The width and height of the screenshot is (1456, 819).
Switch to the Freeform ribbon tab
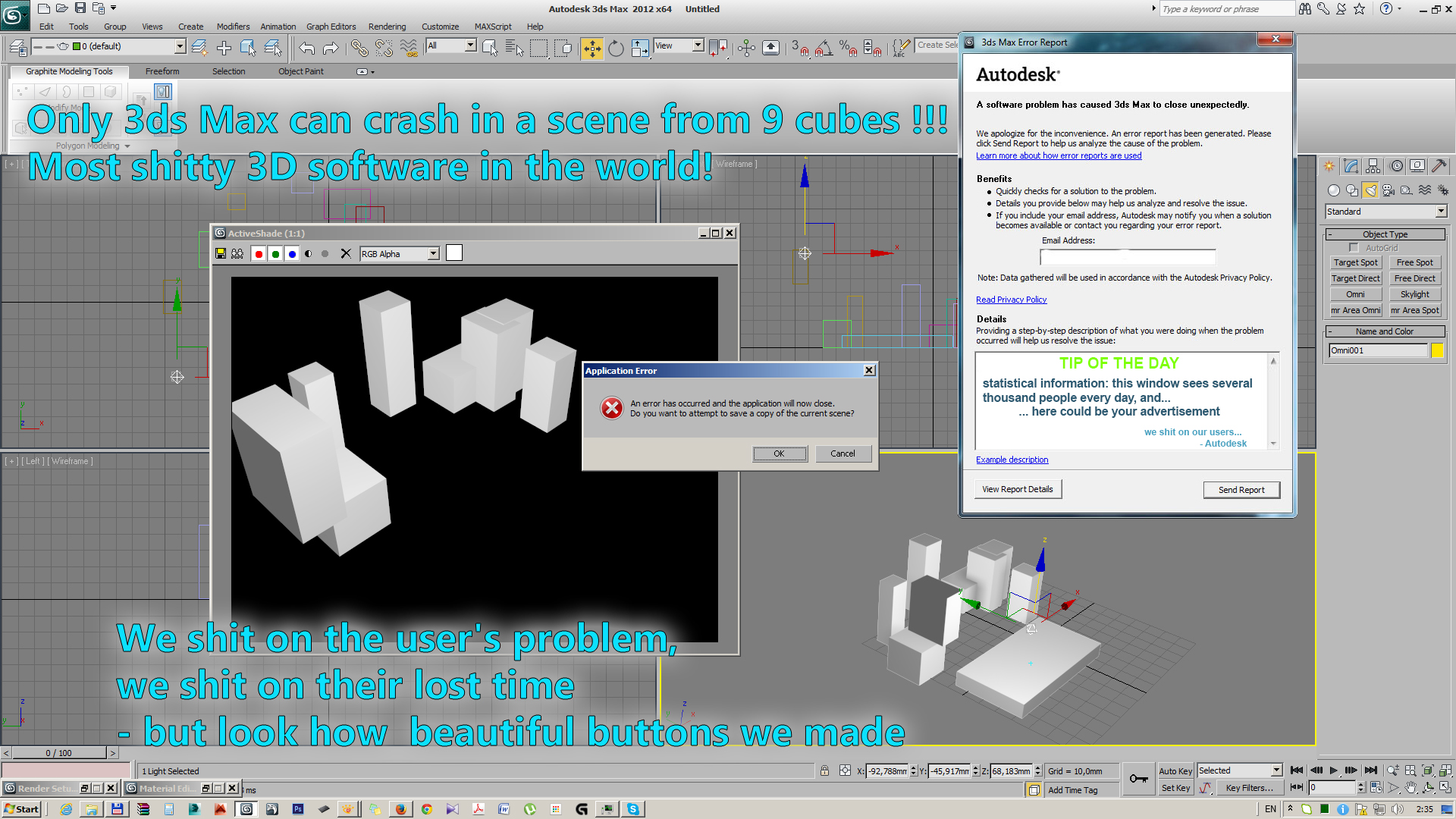(162, 71)
